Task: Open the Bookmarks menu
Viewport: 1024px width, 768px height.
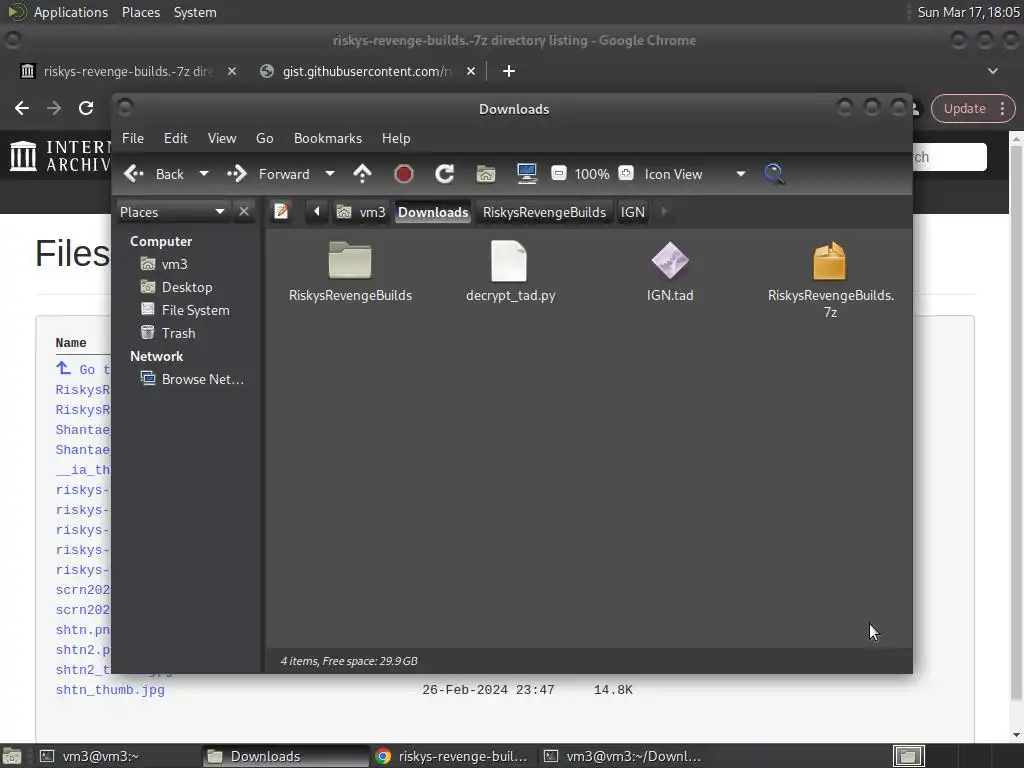Action: [328, 138]
